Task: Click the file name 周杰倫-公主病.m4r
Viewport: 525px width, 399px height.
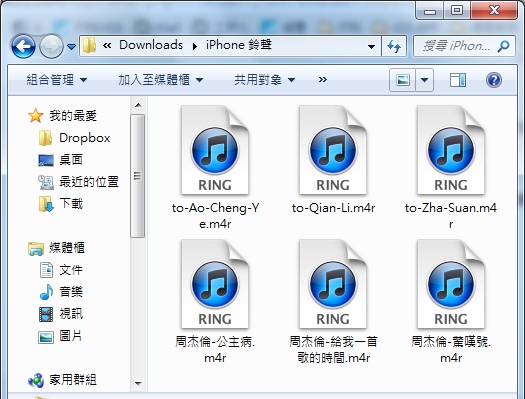Action: (215, 350)
